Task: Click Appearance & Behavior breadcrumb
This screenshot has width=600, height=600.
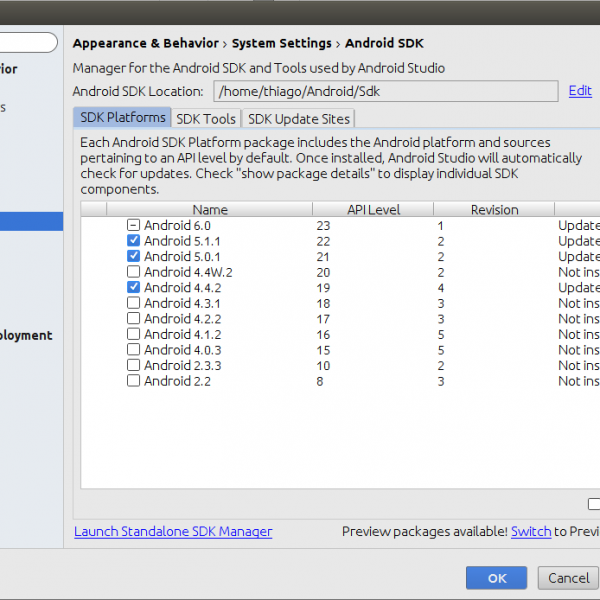Action: (146, 43)
